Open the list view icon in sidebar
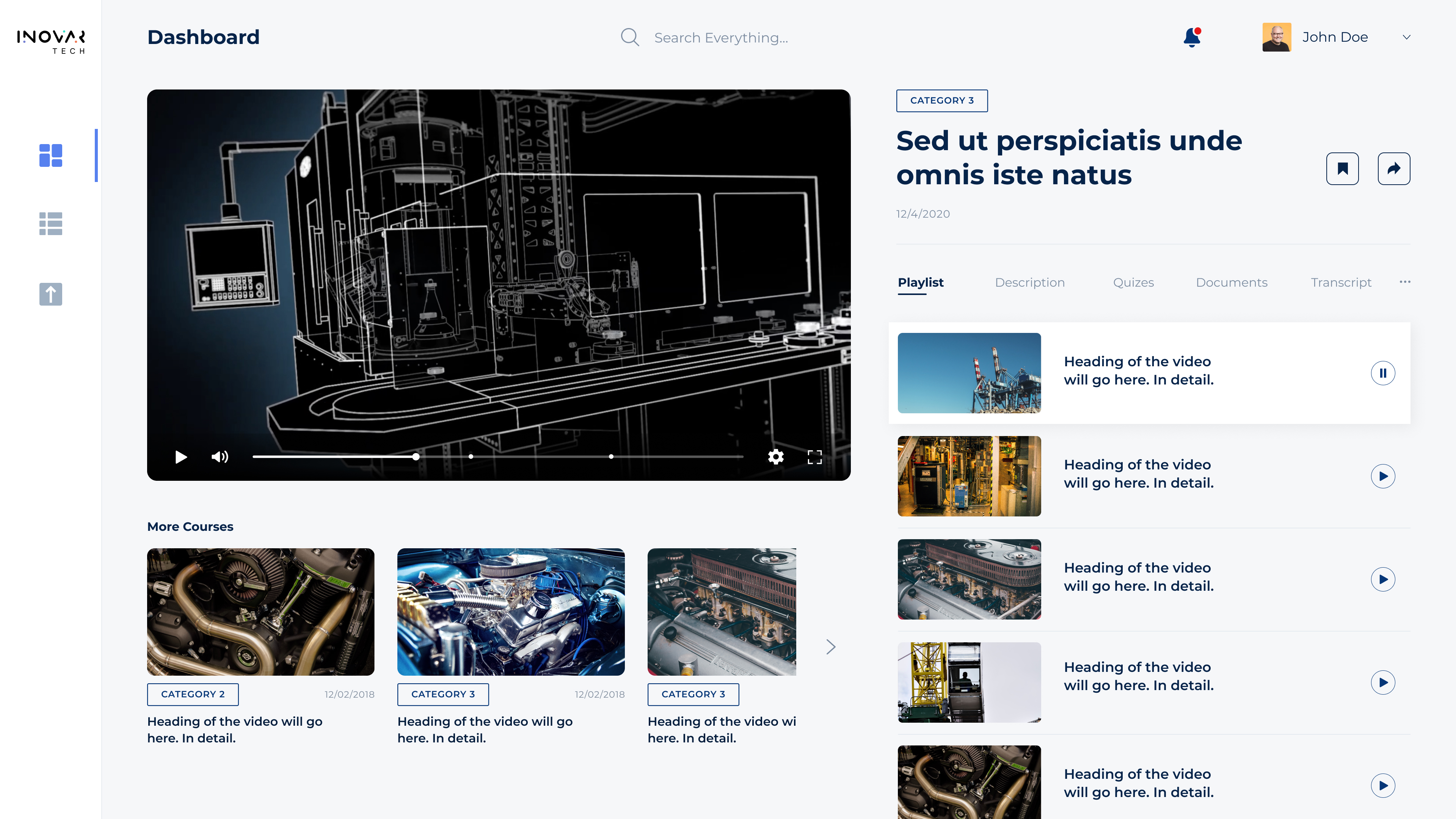The height and width of the screenshot is (819, 1456). [50, 224]
